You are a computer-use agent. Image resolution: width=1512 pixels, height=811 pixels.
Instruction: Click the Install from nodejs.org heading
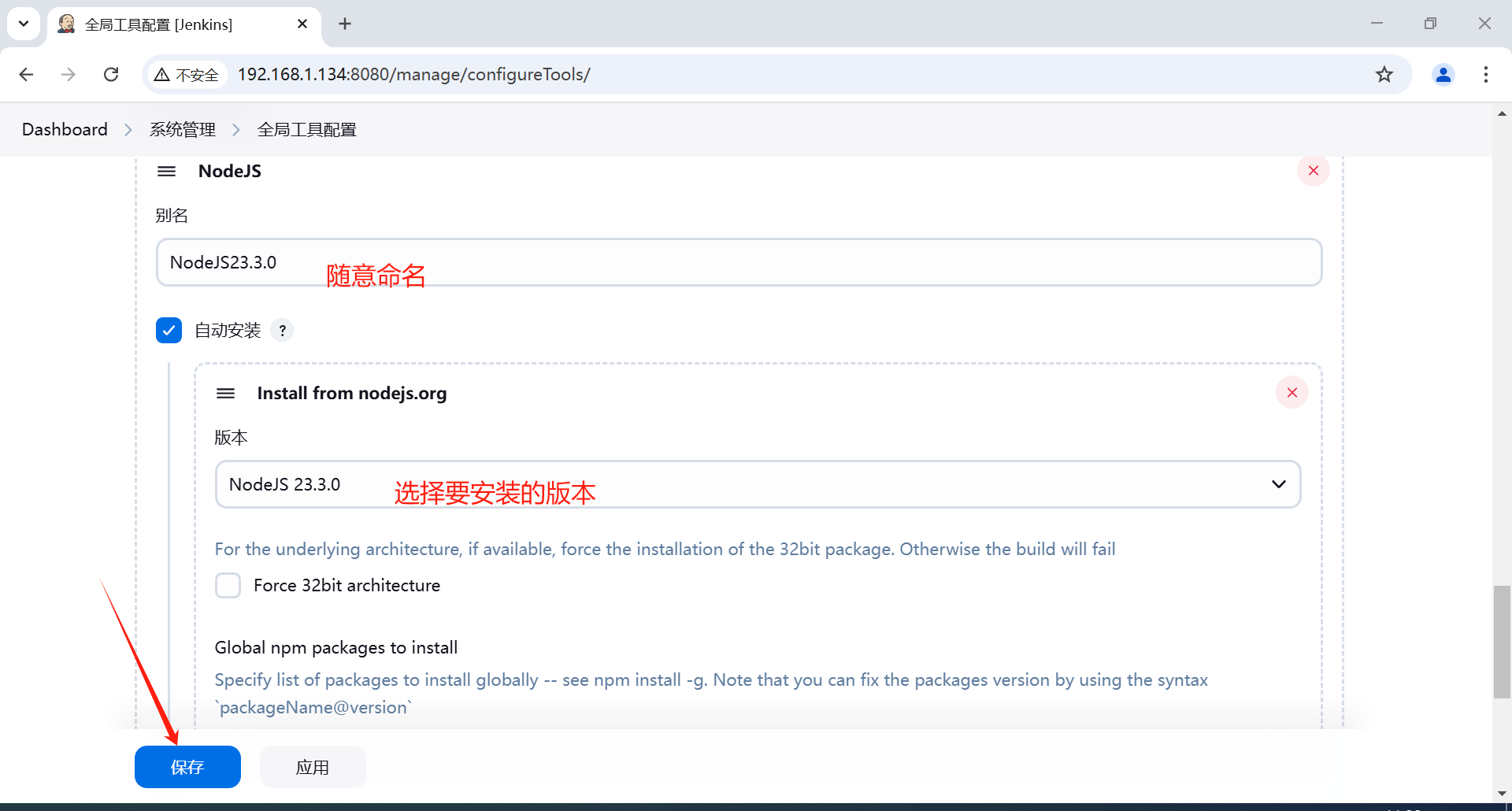pos(352,393)
